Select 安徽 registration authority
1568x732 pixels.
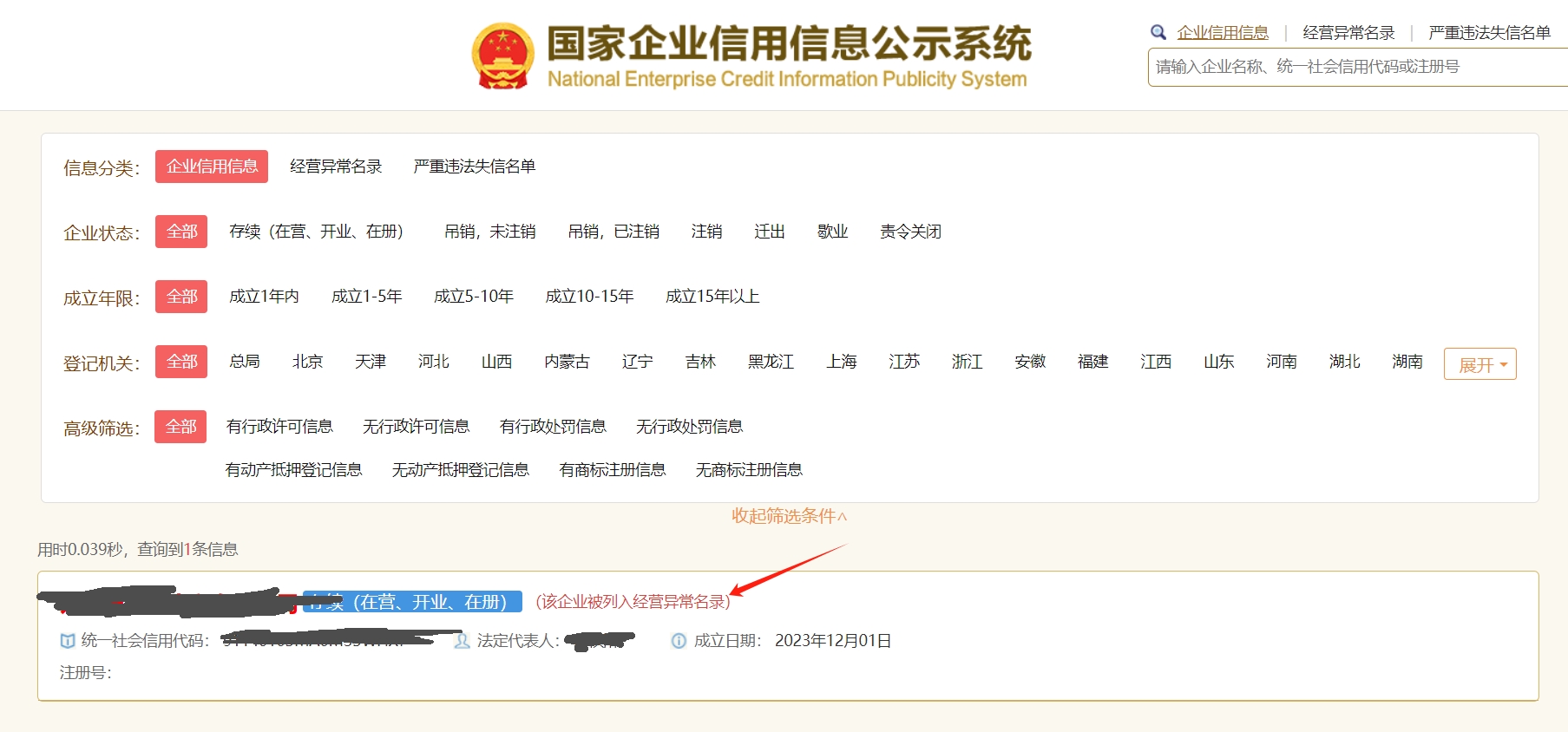pyautogui.click(x=1030, y=362)
